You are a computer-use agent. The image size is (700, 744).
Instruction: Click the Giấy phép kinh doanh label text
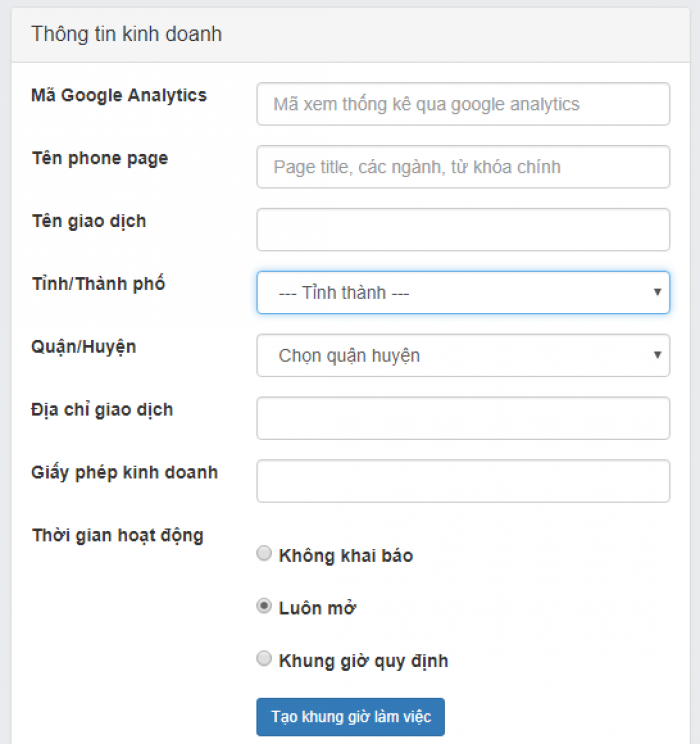click(x=125, y=473)
